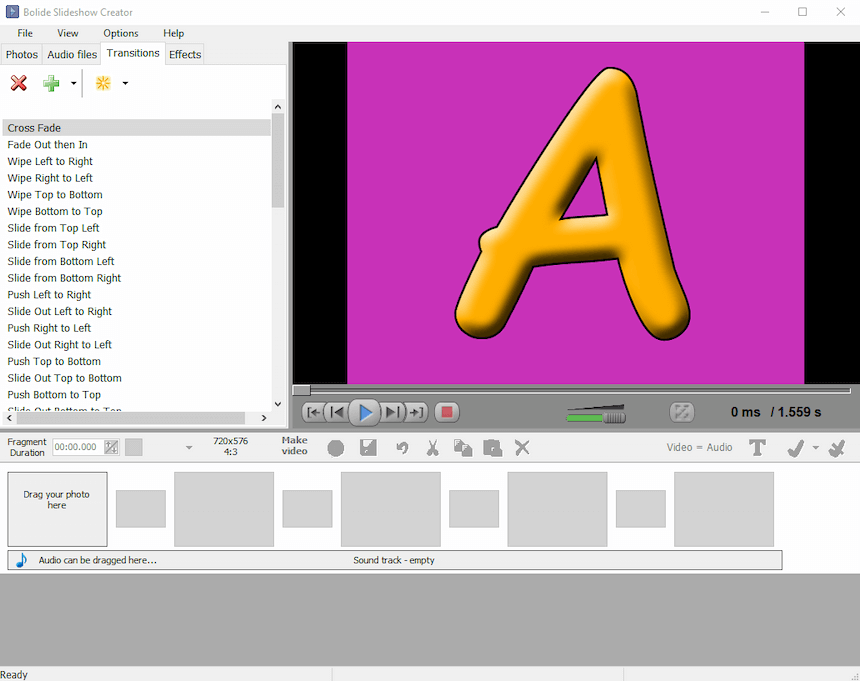Click the green add transition icon
Image resolution: width=860 pixels, height=681 pixels.
tap(50, 83)
